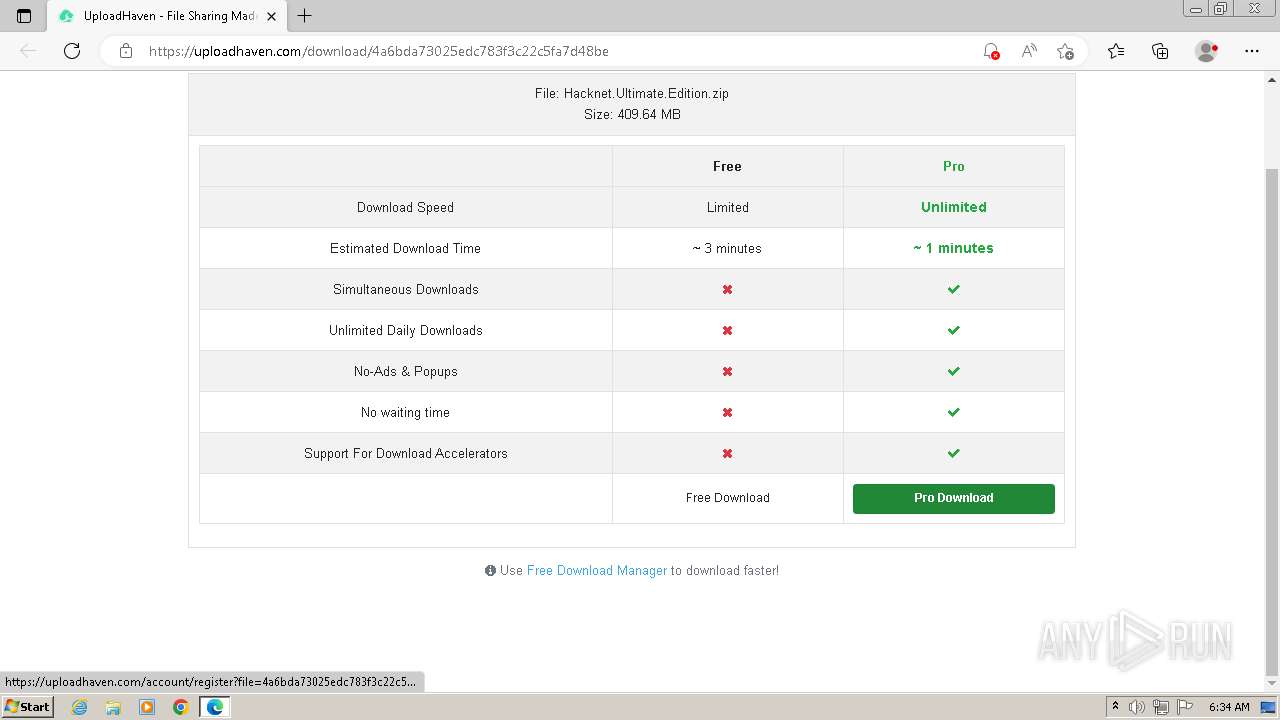This screenshot has height=720, width=1280.
Task: View site information lock icon
Action: tap(126, 51)
